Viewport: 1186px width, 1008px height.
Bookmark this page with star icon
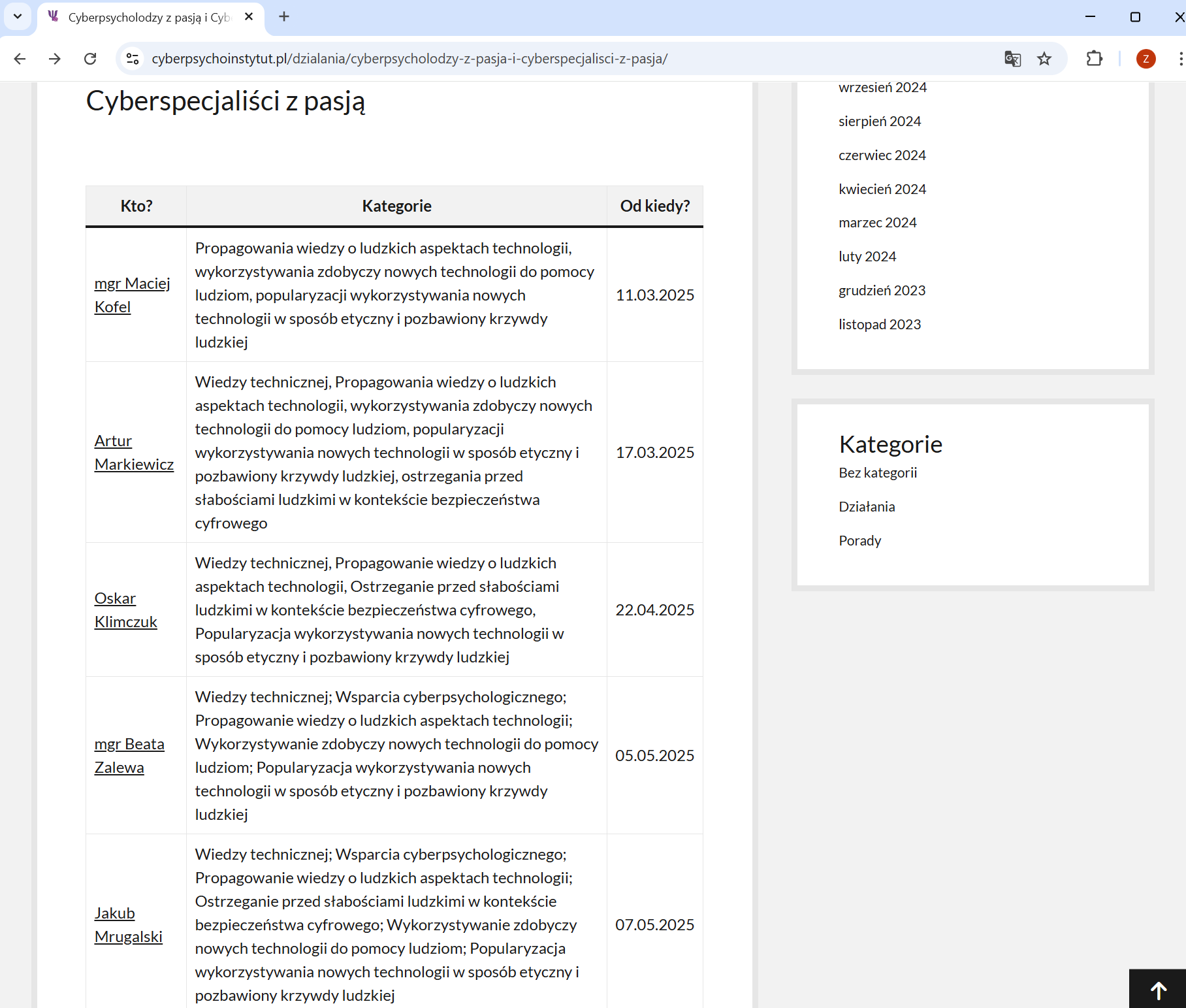1044,59
